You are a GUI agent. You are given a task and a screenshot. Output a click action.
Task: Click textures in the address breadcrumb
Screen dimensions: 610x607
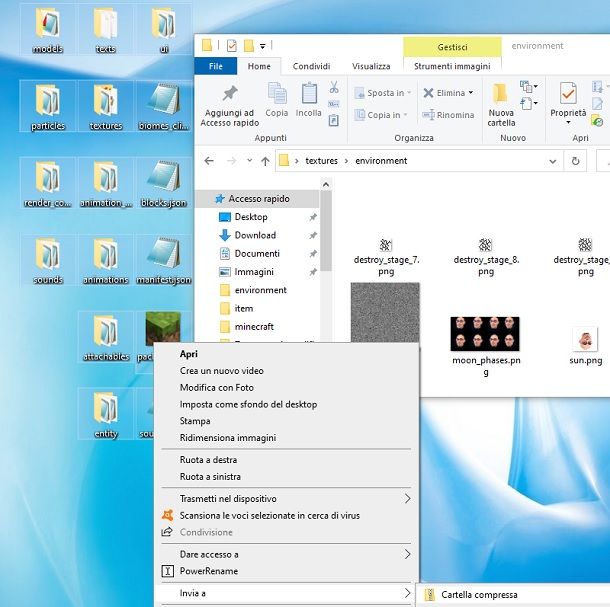[x=321, y=161]
